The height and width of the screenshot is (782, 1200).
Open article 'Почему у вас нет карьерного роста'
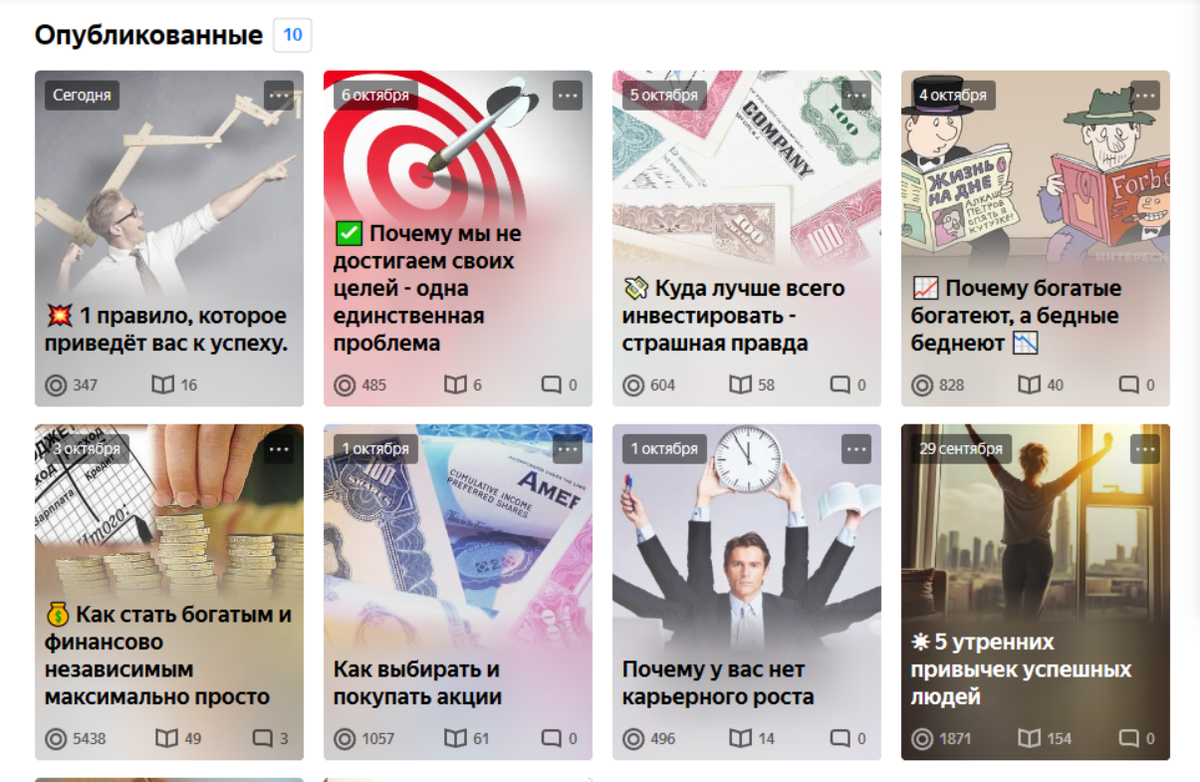pyautogui.click(x=718, y=683)
